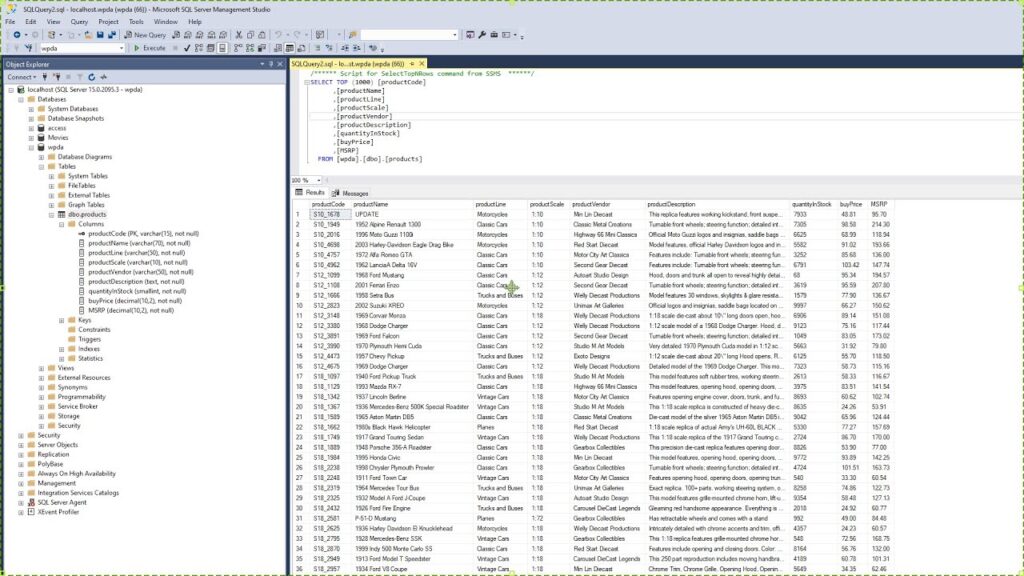1024x576 pixels.
Task: Click the Copy icon in toolbar
Action: (250, 35)
